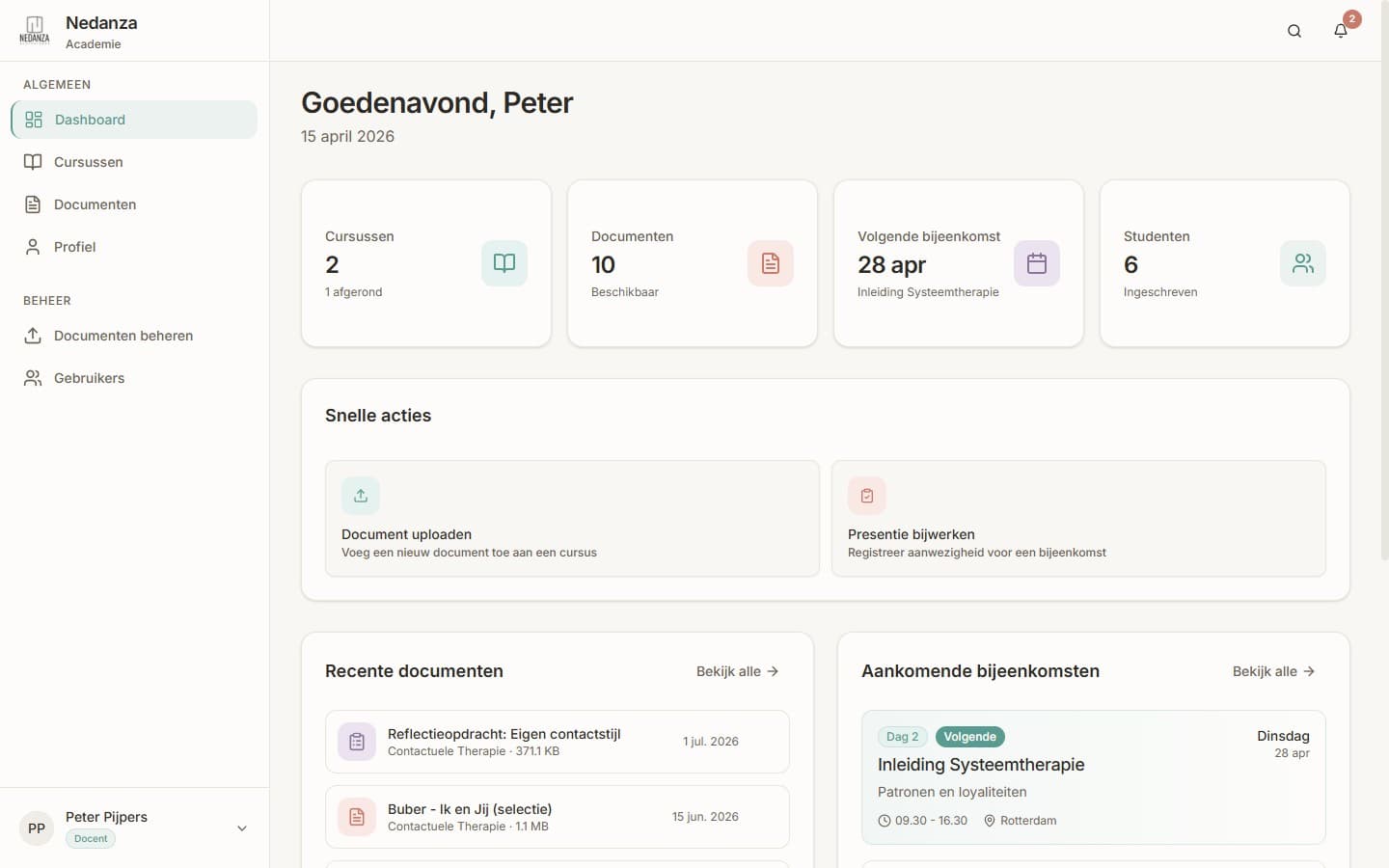Viewport: 1389px width, 868px height.
Task: Click the Goedenavond, Peter heading
Action: (437, 102)
